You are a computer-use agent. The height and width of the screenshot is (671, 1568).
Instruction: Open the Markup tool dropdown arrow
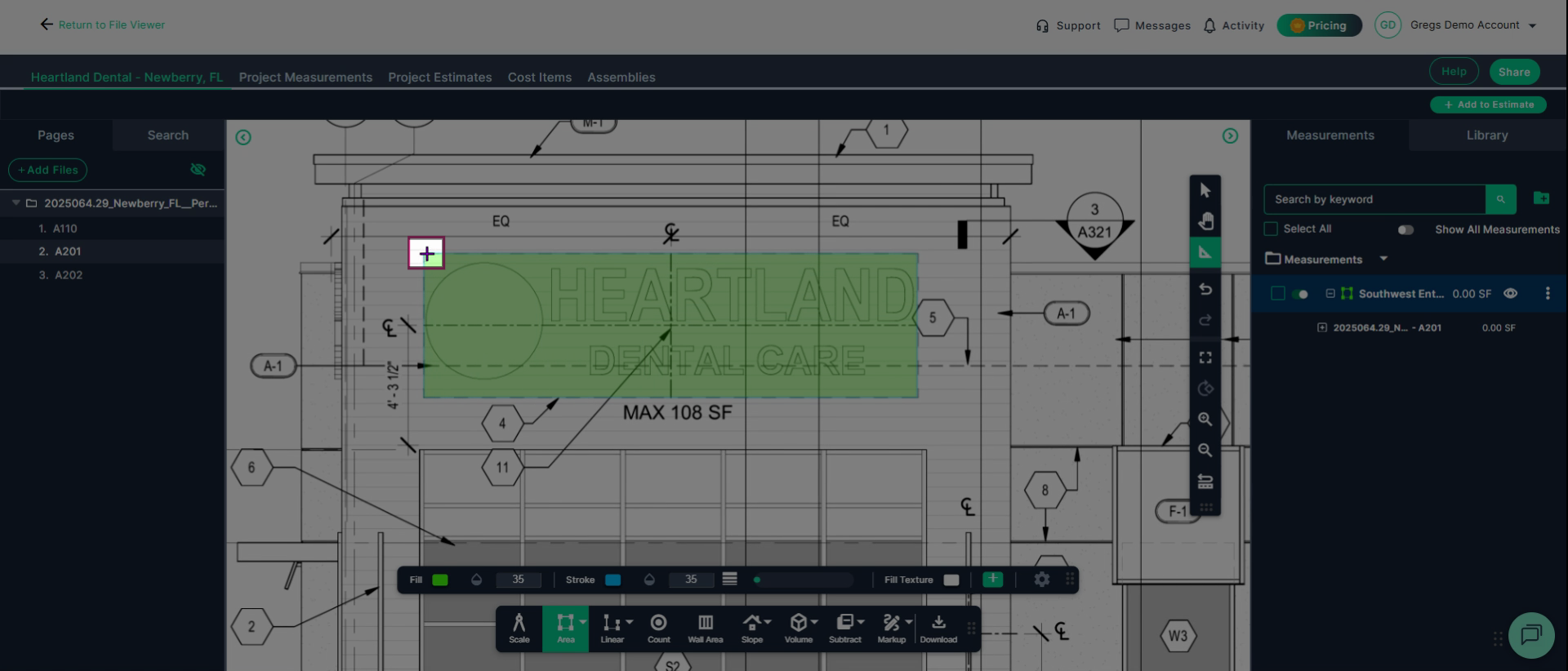[908, 622]
